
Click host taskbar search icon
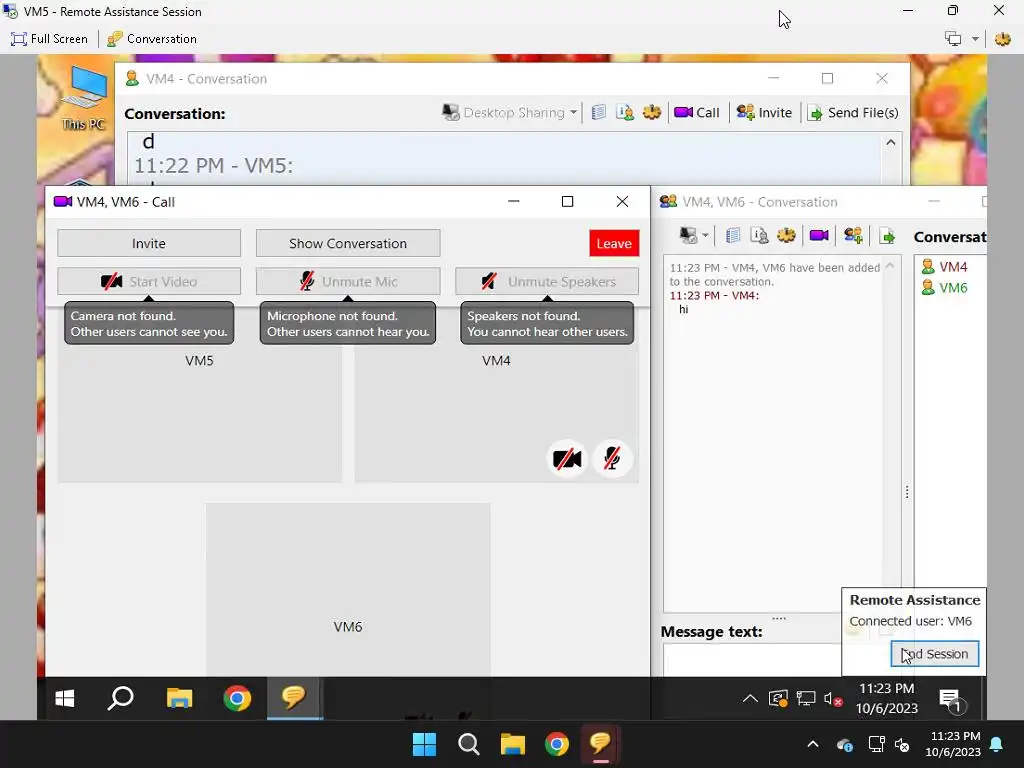(469, 744)
